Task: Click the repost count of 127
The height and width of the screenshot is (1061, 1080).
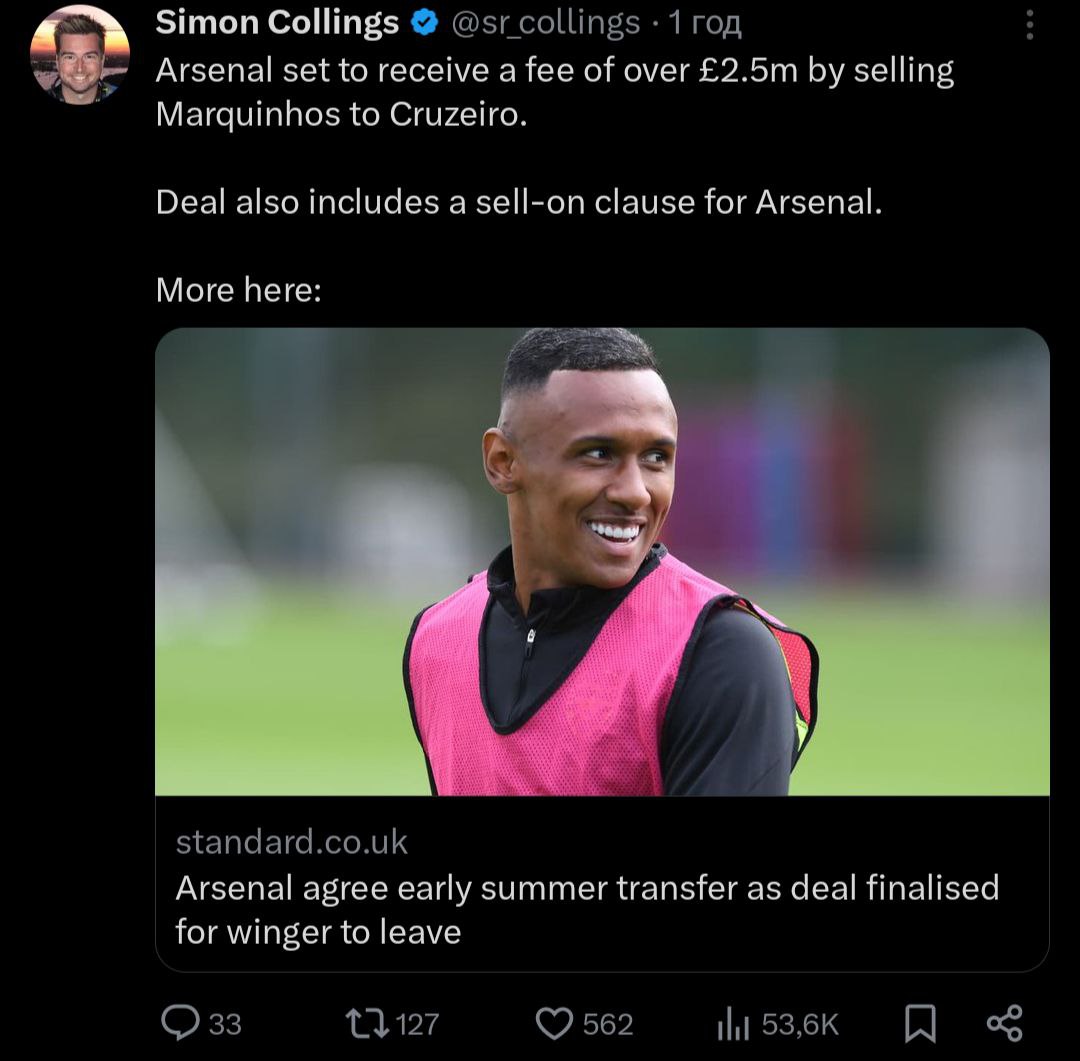Action: click(418, 1024)
